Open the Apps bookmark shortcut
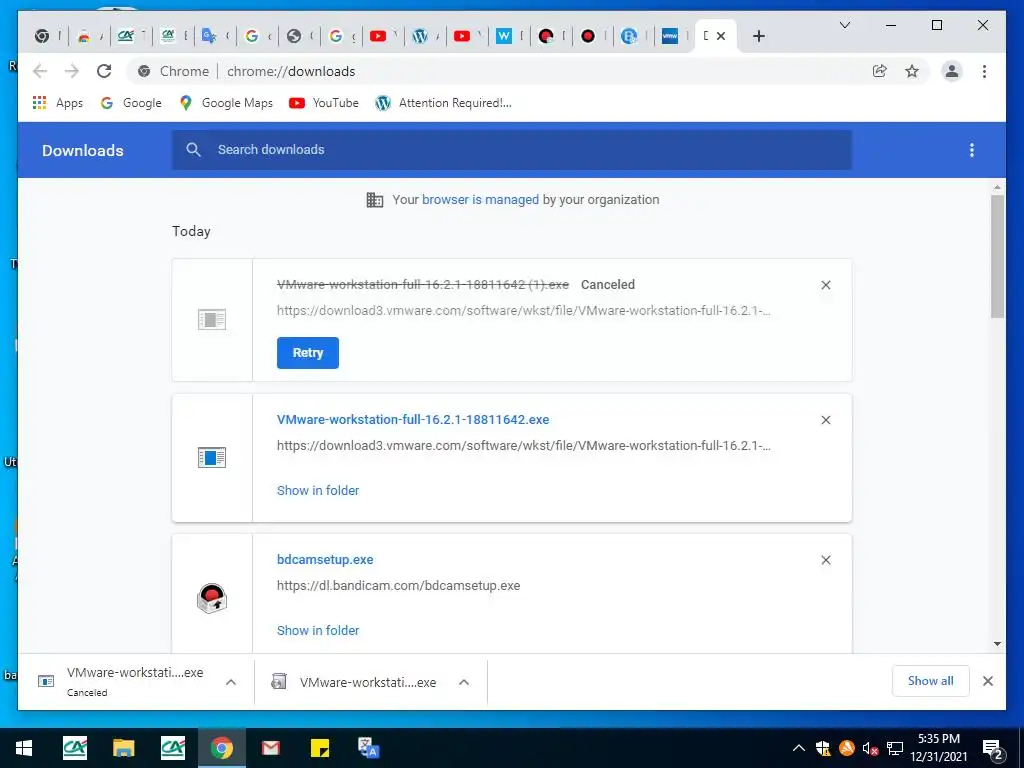 tap(57, 103)
